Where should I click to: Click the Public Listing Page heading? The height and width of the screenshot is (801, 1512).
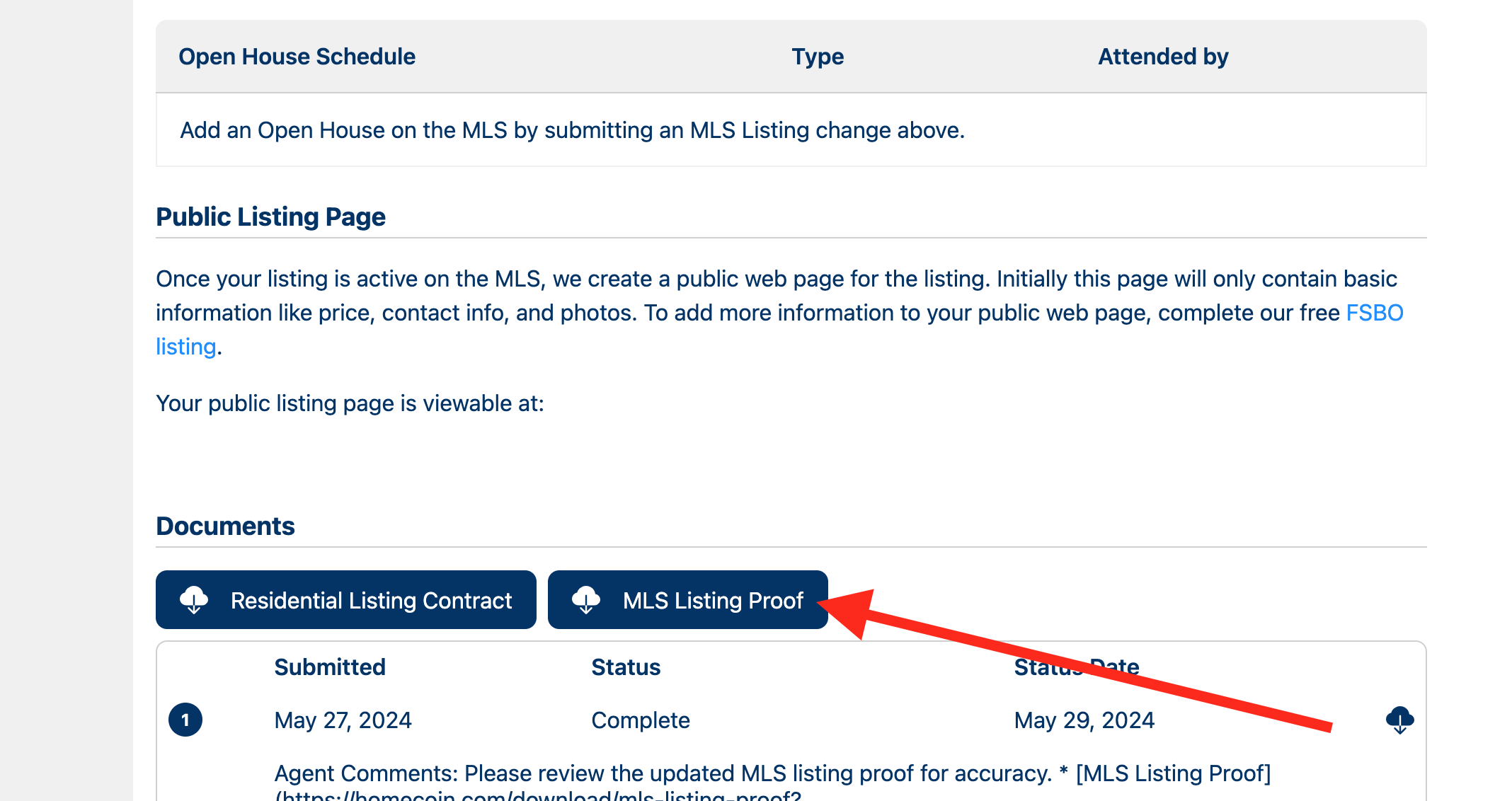pyautogui.click(x=270, y=217)
